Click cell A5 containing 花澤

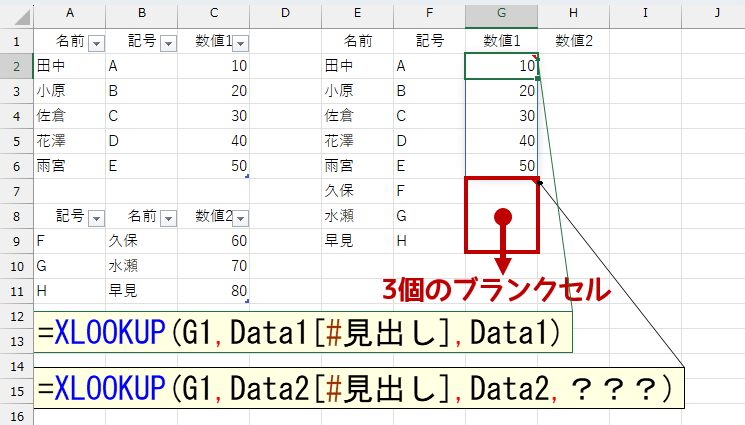(x=70, y=141)
